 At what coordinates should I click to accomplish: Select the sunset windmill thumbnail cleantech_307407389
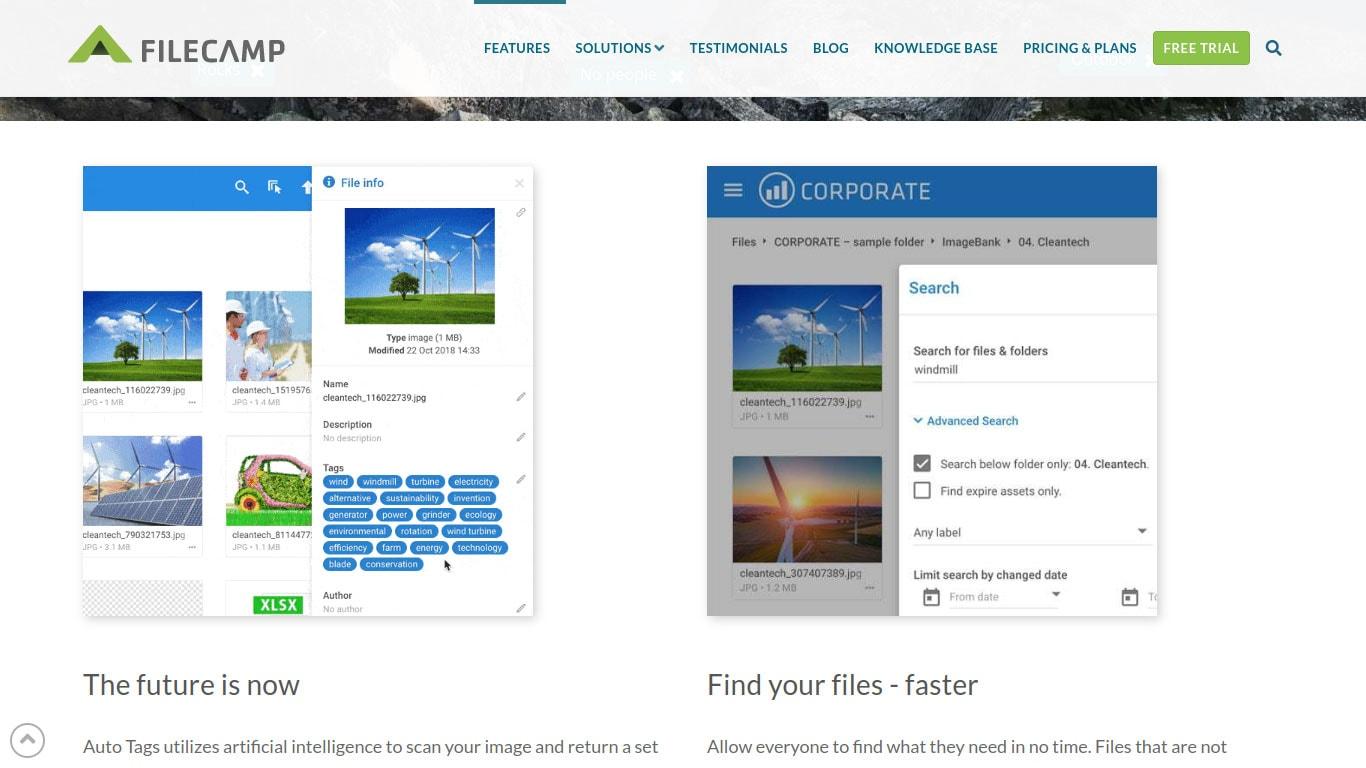(x=807, y=509)
